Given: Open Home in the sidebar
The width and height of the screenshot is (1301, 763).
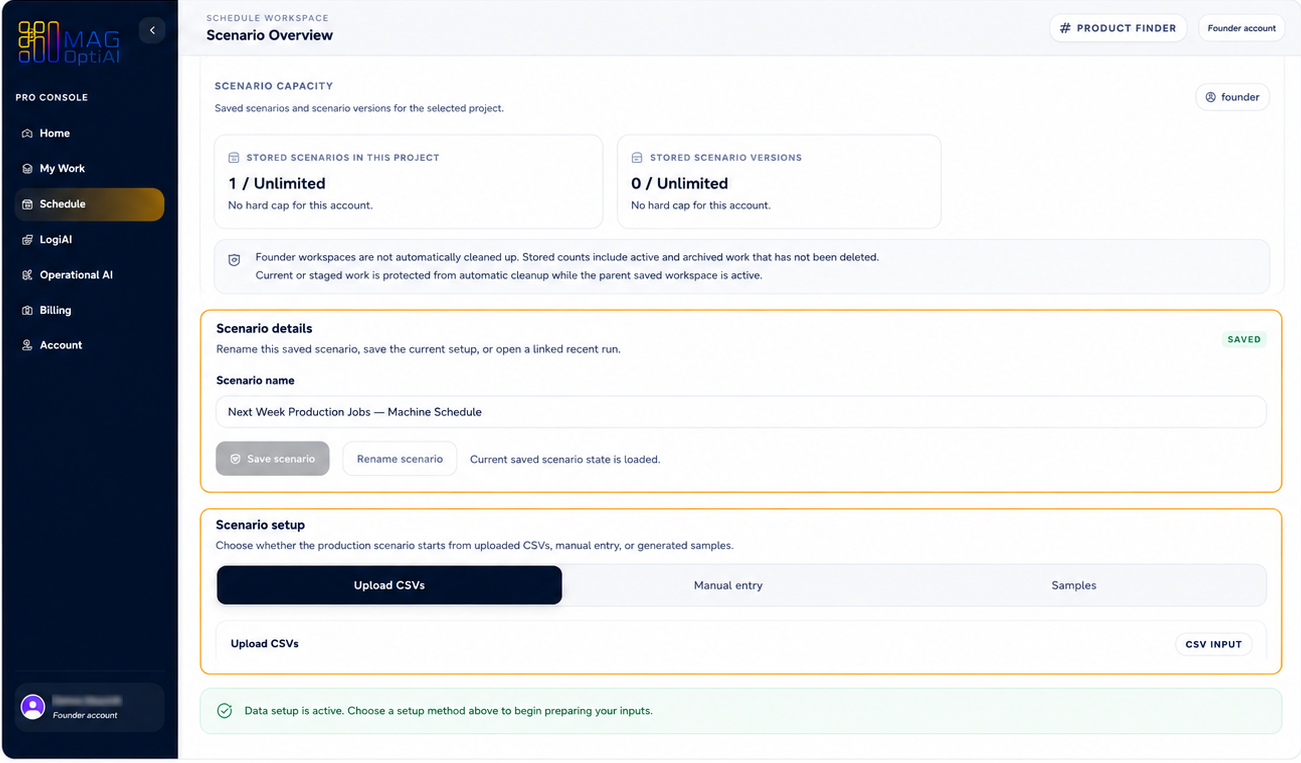Looking at the screenshot, I should click(89, 133).
